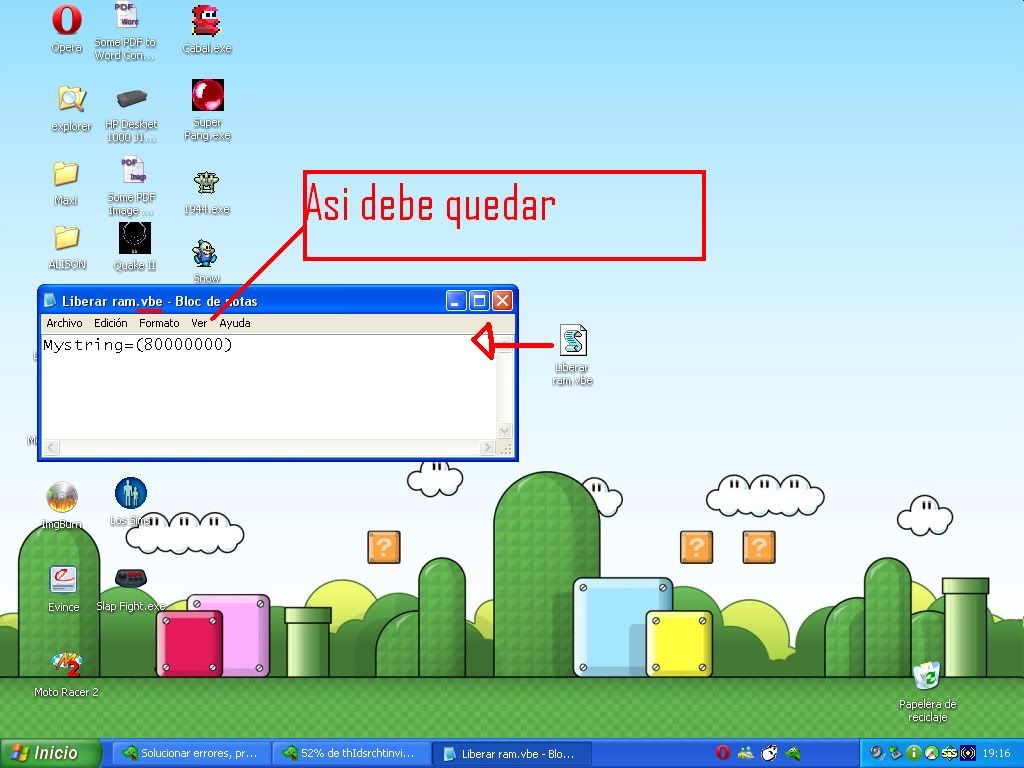The width and height of the screenshot is (1024, 768).
Task: Close the Liberar ram.vbe Notepad window
Action: coord(502,300)
